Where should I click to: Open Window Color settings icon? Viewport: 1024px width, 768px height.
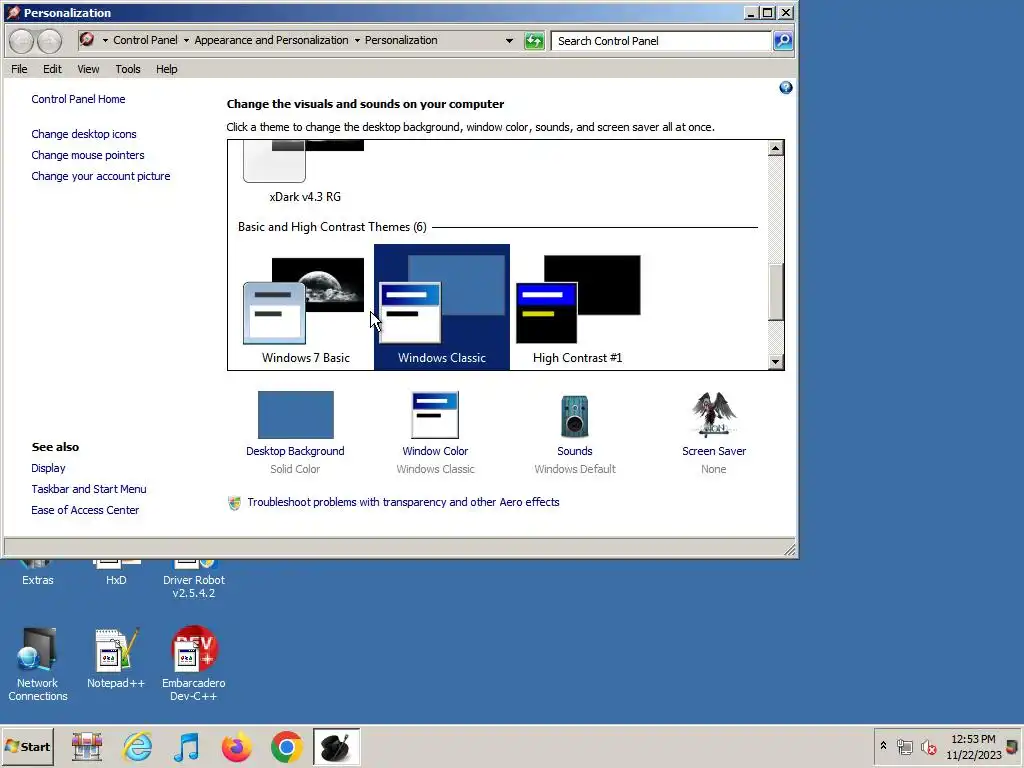point(435,415)
